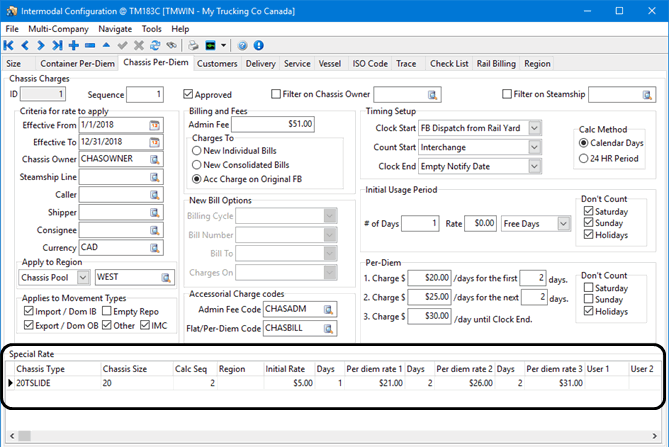The width and height of the screenshot is (669, 447).
Task: Click the next record arrow
Action: click(41, 46)
